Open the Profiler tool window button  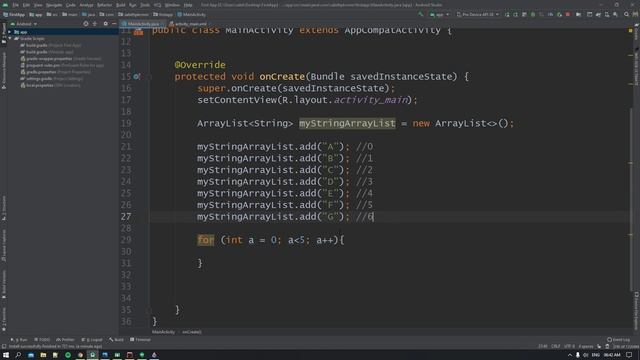coord(65,340)
